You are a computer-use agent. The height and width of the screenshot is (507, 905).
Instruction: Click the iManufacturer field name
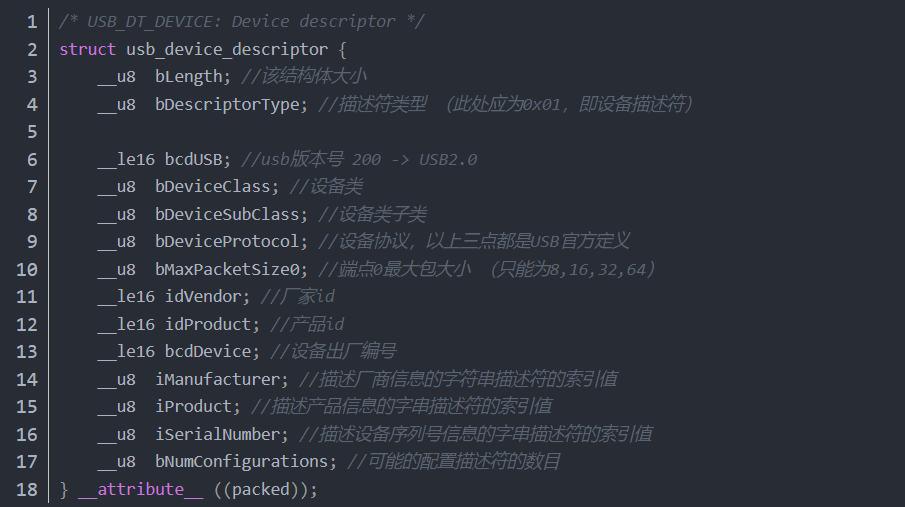[x=217, y=379]
